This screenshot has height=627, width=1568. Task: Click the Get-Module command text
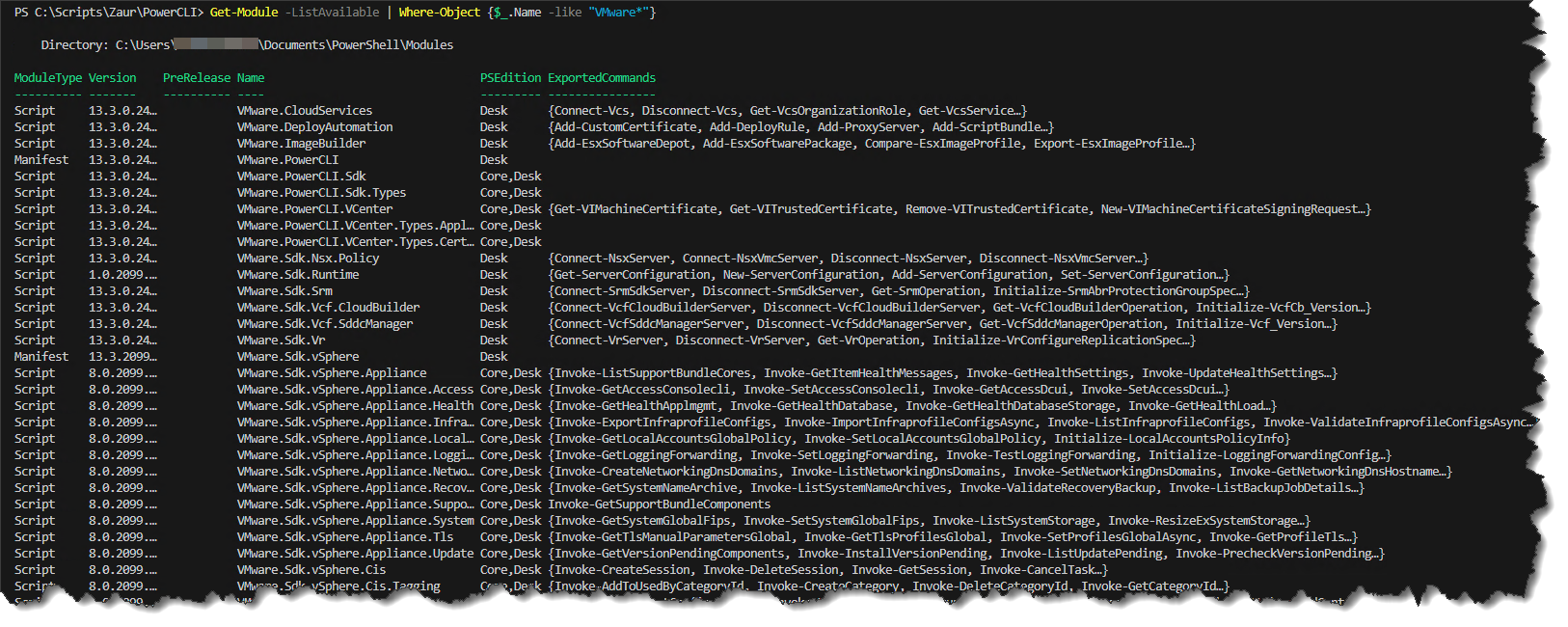click(x=243, y=13)
